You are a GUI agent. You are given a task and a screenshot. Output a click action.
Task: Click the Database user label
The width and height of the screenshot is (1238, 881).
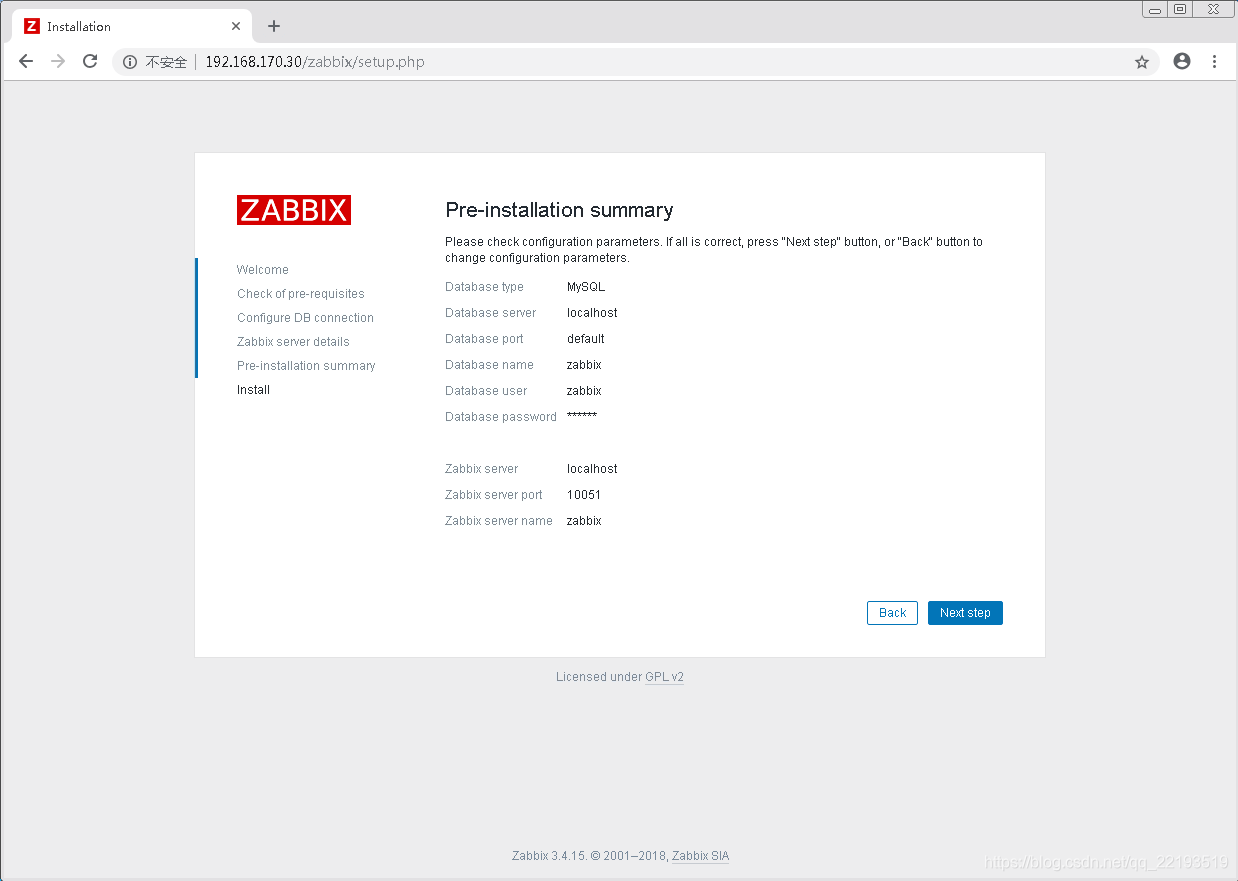[486, 391]
